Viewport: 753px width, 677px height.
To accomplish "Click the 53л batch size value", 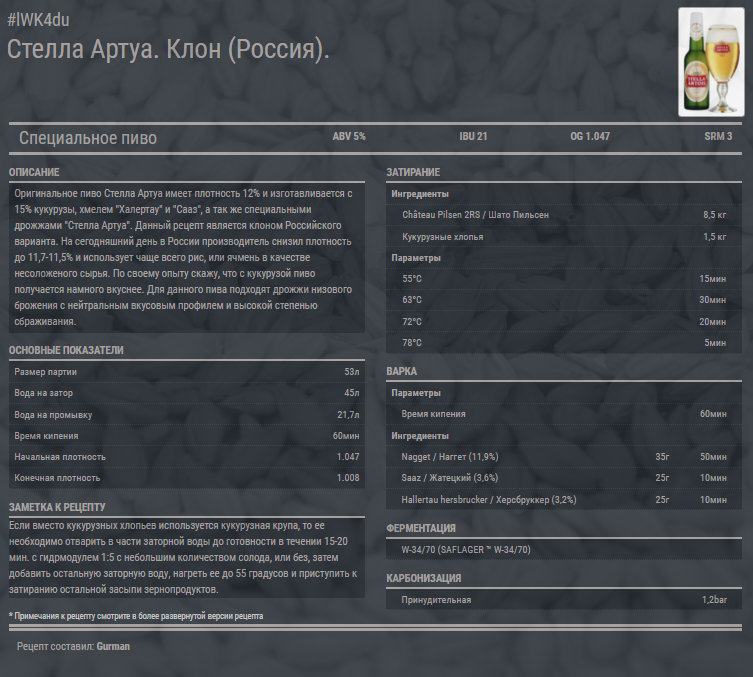I will (352, 372).
